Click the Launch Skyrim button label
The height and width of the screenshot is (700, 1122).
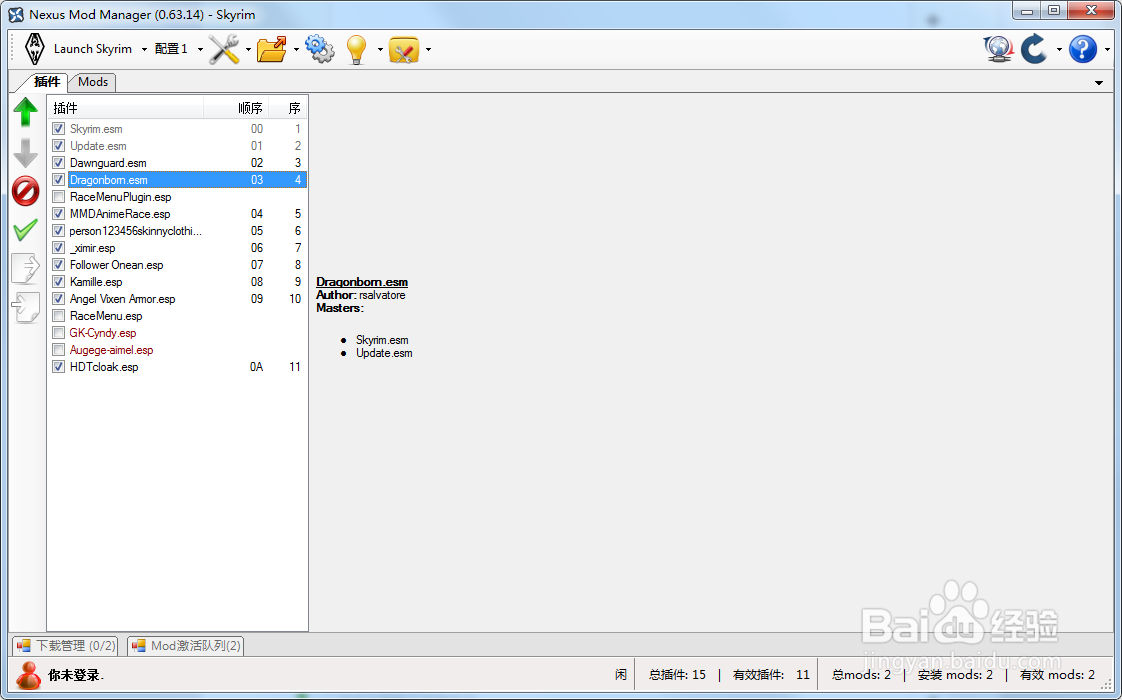click(93, 49)
